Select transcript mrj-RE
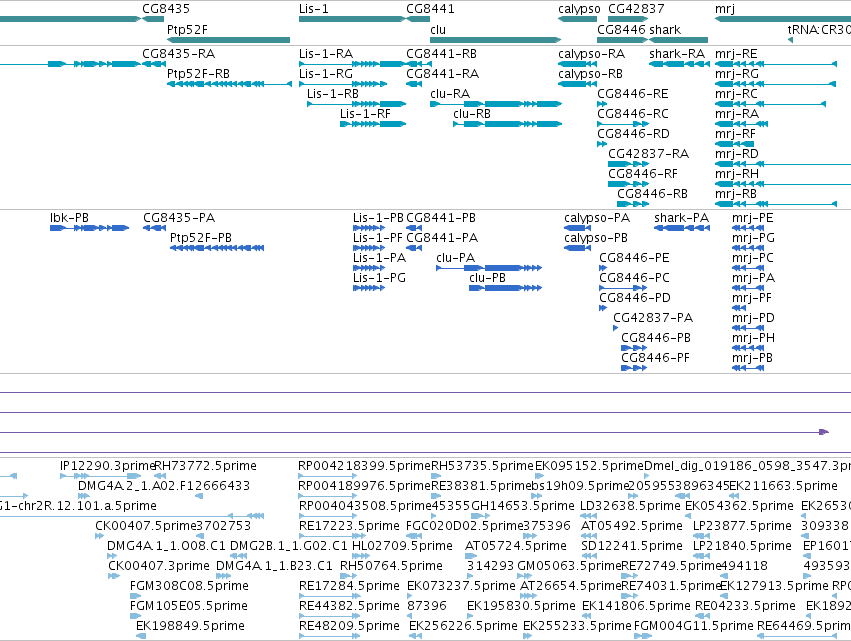The height and width of the screenshot is (641, 851). coord(776,64)
